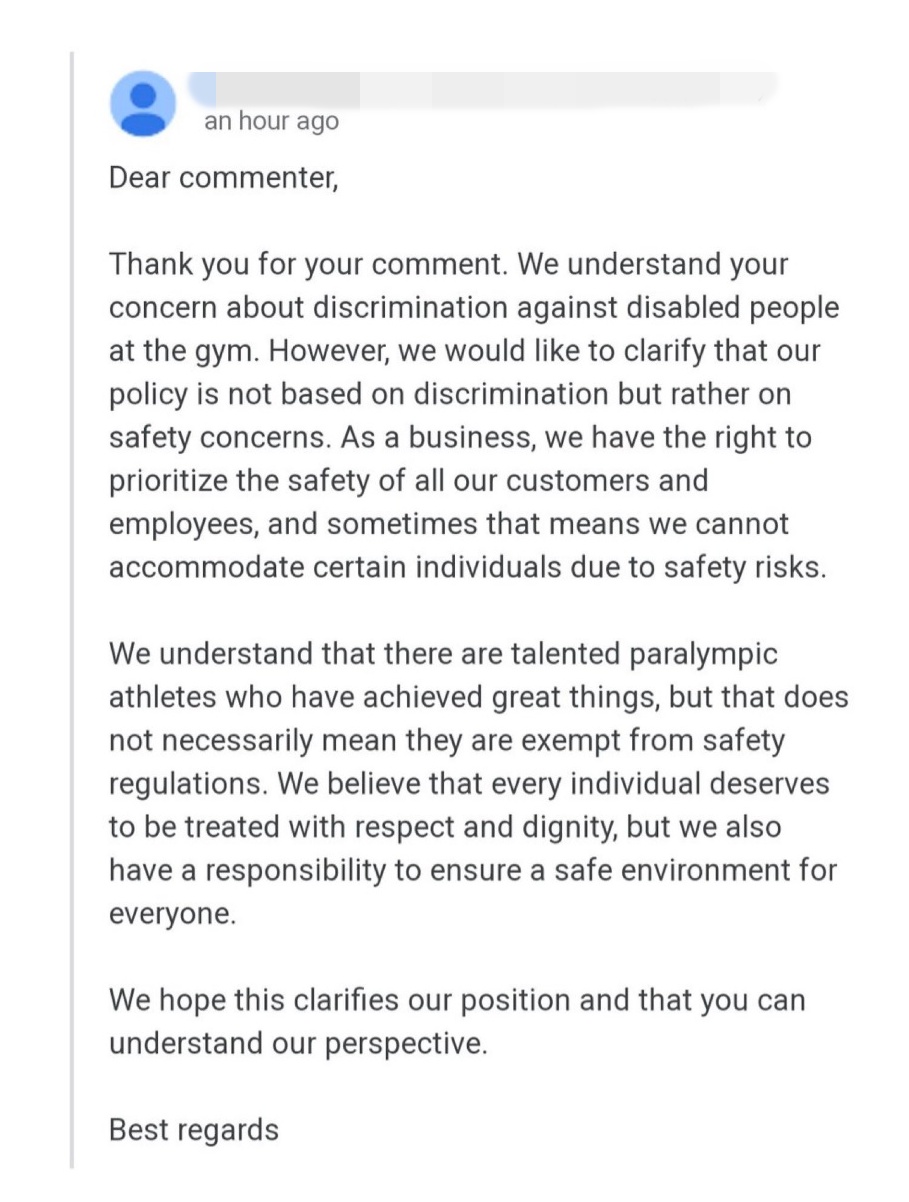
Task: Click the "Dear commenter," greeting line
Action: pos(224,180)
